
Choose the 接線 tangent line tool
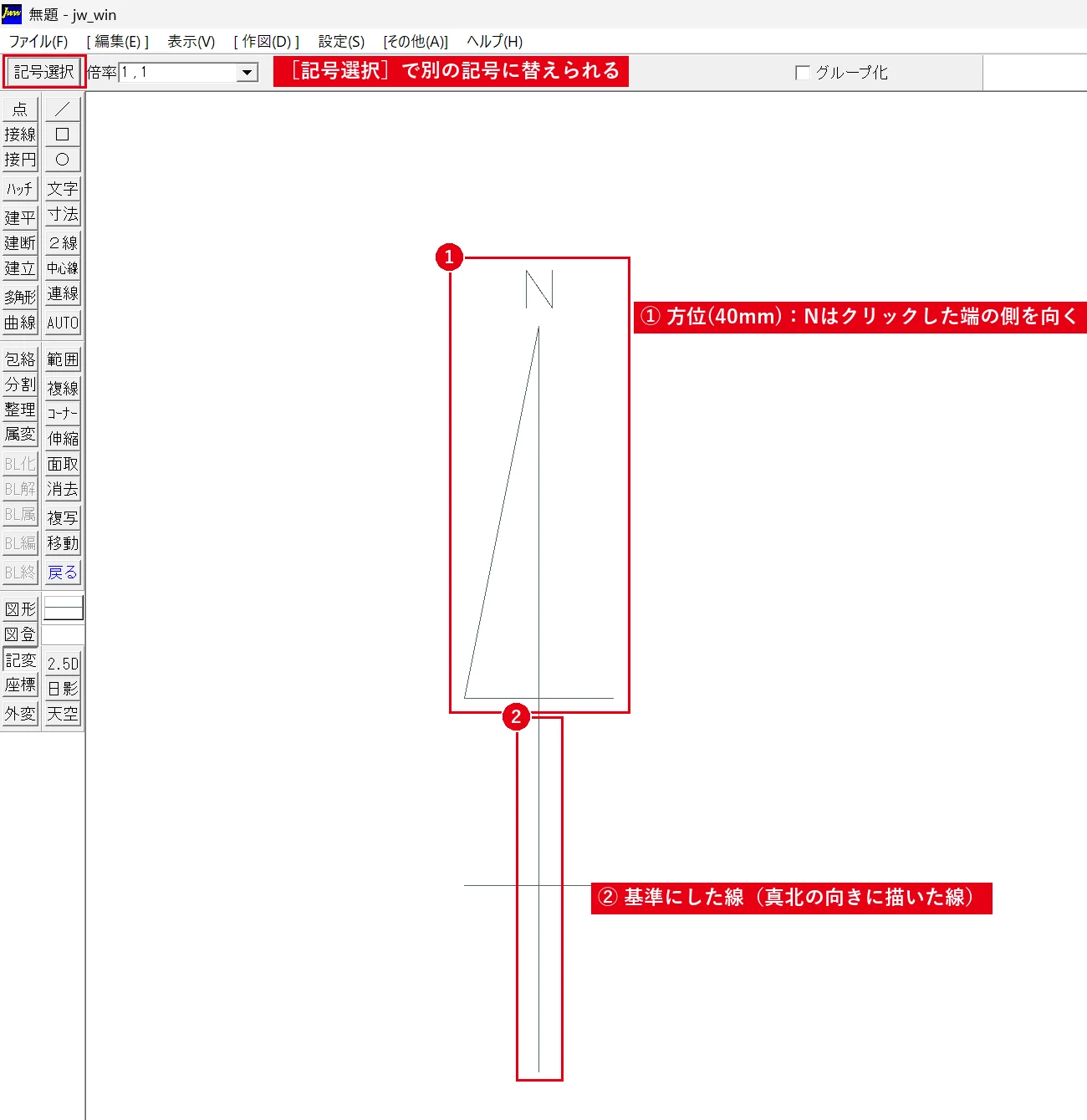click(x=20, y=134)
